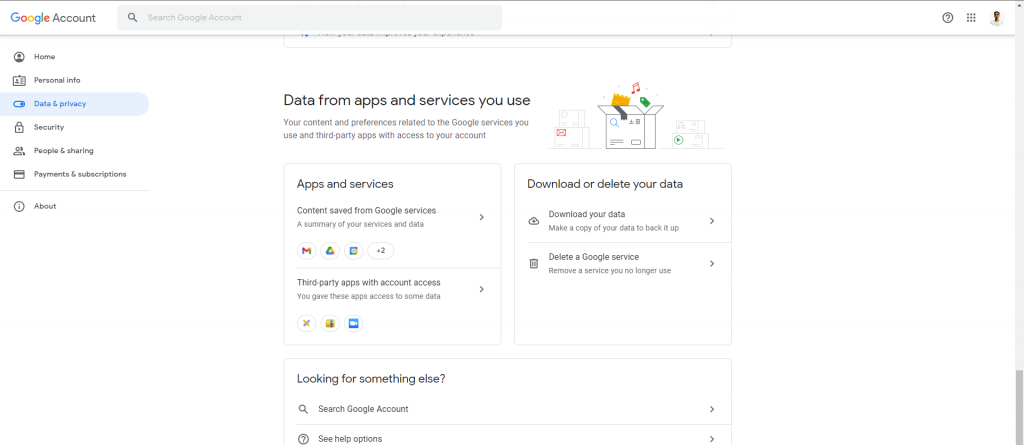
Task: Click the Google Account logo
Action: [x=53, y=18]
